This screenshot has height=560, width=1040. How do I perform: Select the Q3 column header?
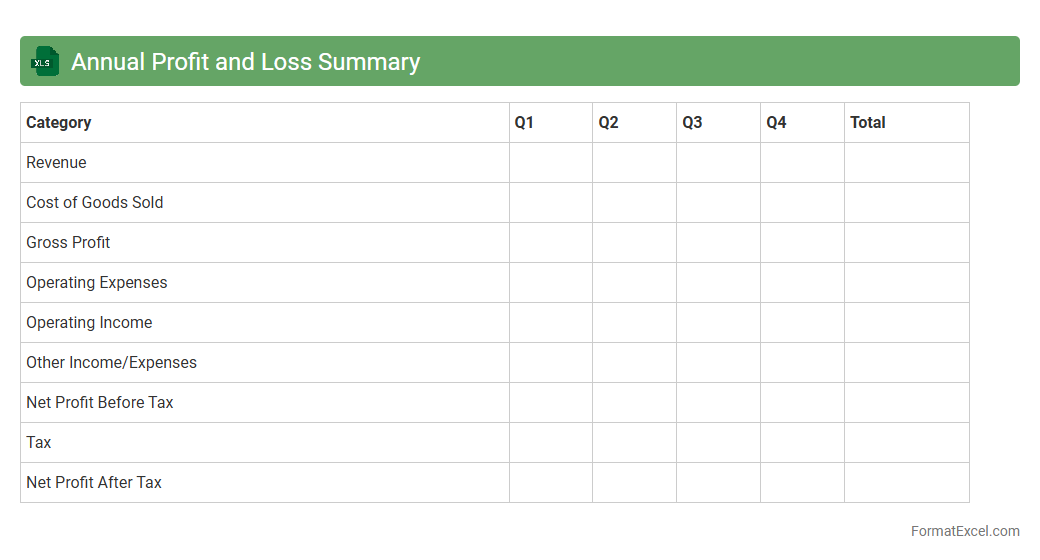pos(692,123)
